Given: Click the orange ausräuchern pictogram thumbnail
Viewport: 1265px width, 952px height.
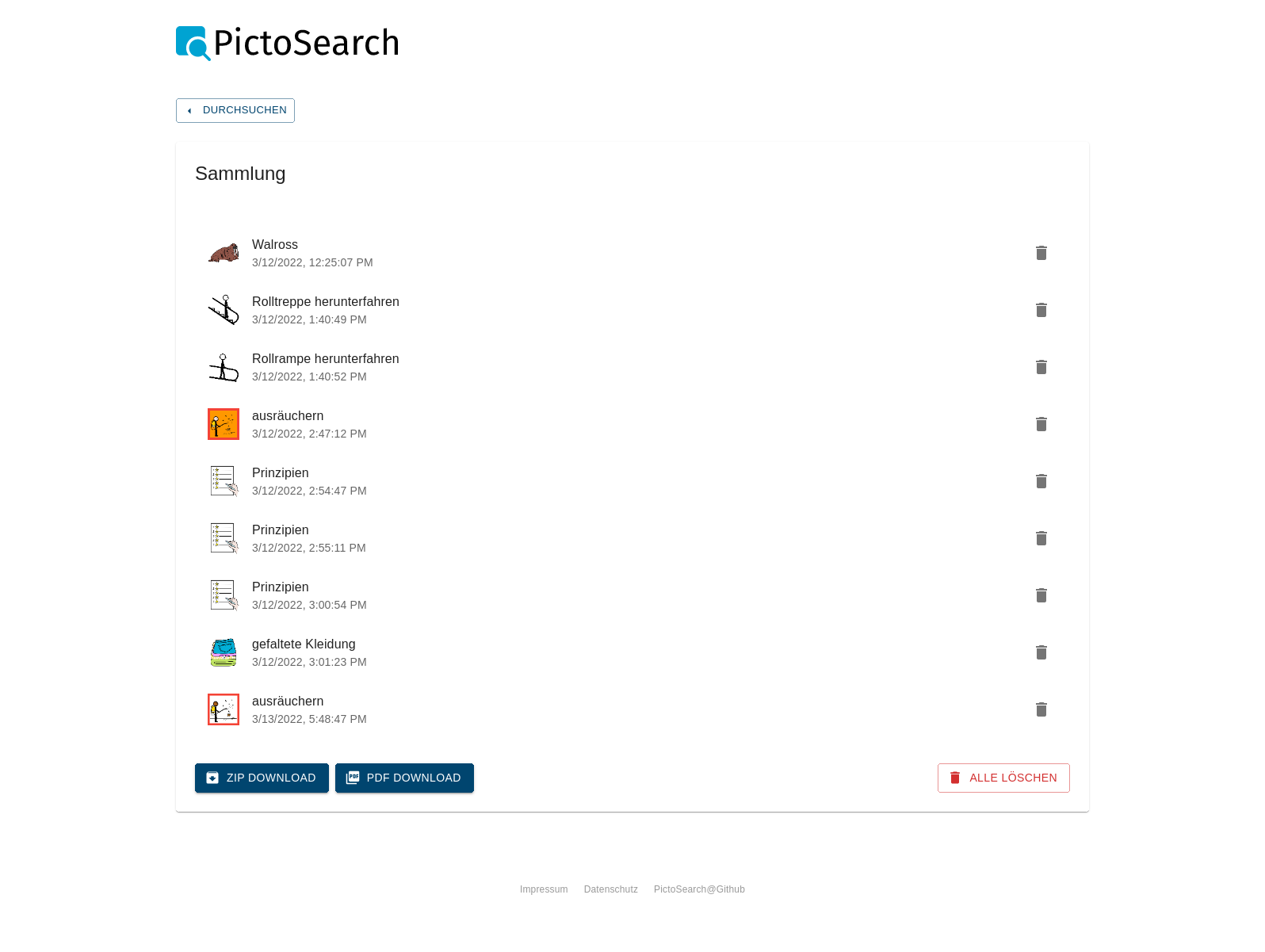Looking at the screenshot, I should [x=224, y=424].
